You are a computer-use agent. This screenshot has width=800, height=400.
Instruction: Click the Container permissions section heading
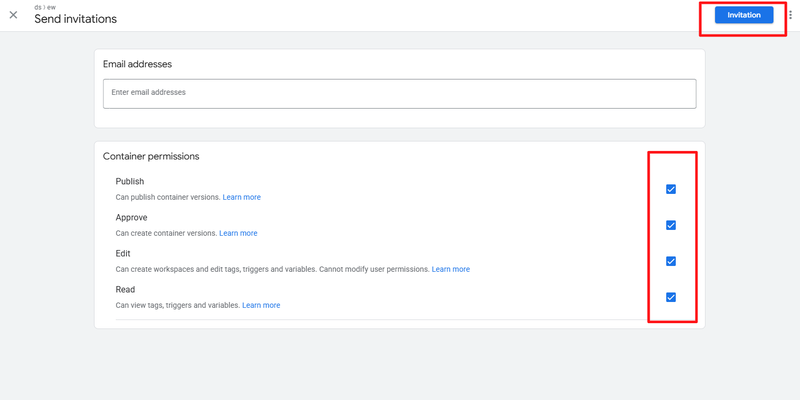(151, 156)
